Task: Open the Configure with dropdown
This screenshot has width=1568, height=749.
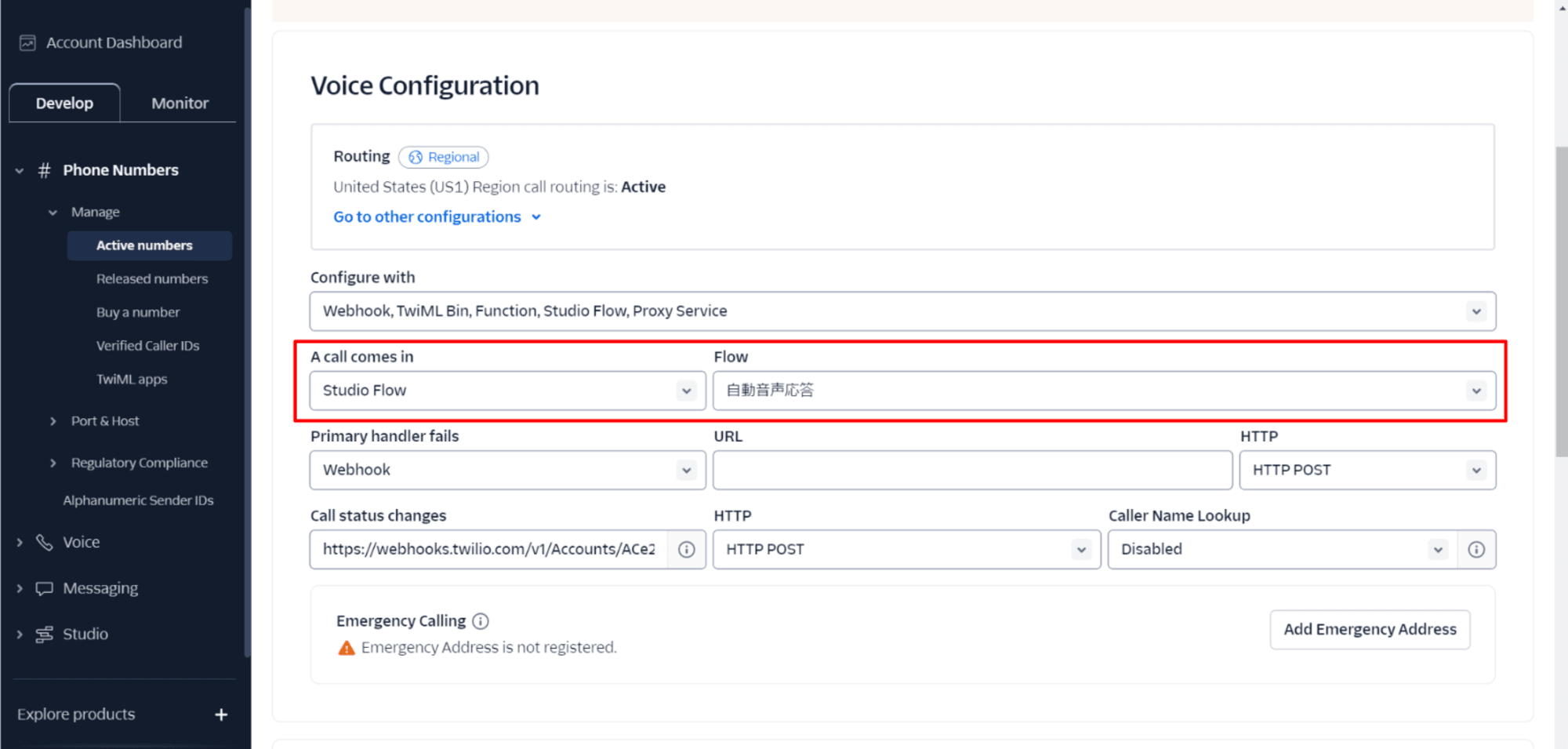Action: coord(902,311)
